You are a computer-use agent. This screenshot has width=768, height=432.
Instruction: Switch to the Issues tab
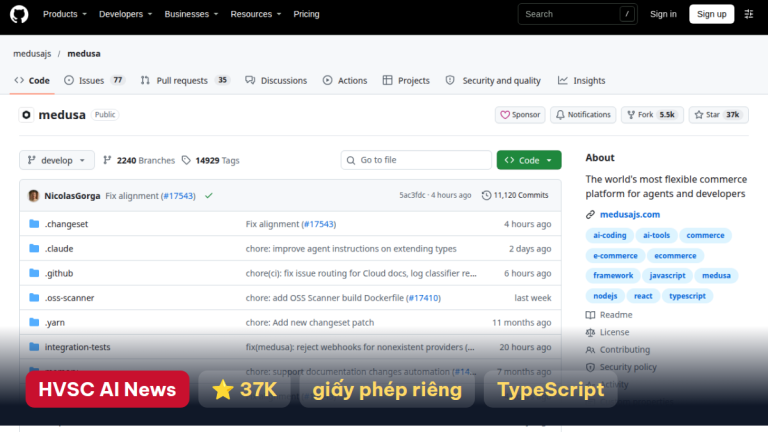click(95, 80)
